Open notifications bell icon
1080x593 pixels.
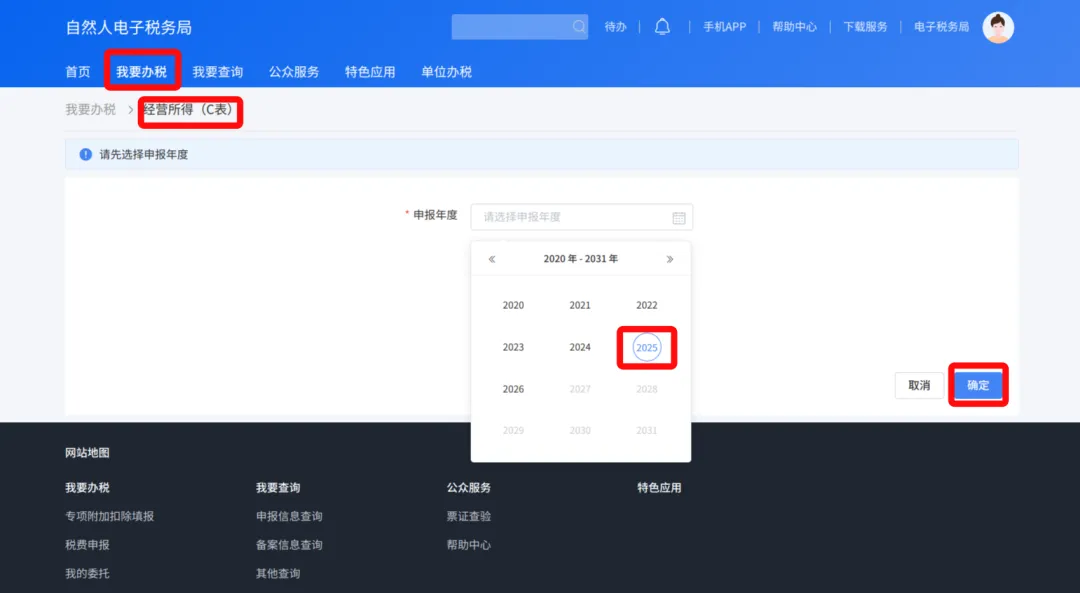point(662,27)
